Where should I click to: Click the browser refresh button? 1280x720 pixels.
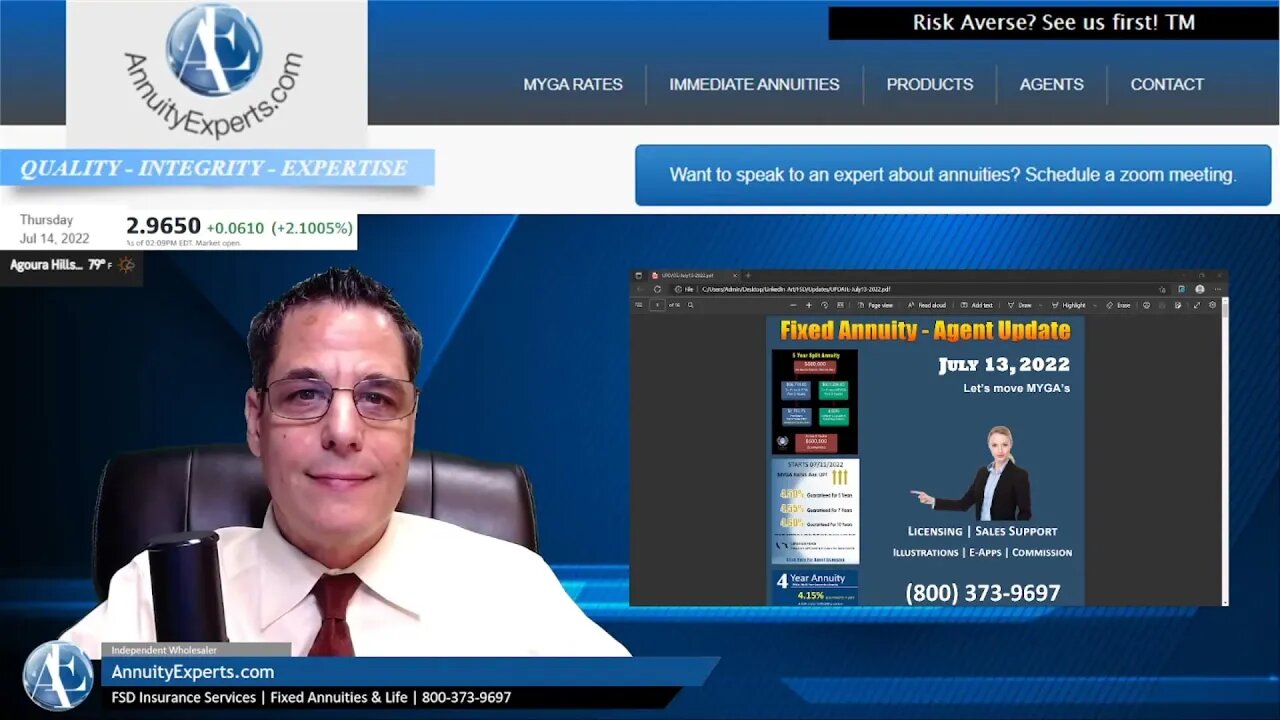(x=657, y=289)
